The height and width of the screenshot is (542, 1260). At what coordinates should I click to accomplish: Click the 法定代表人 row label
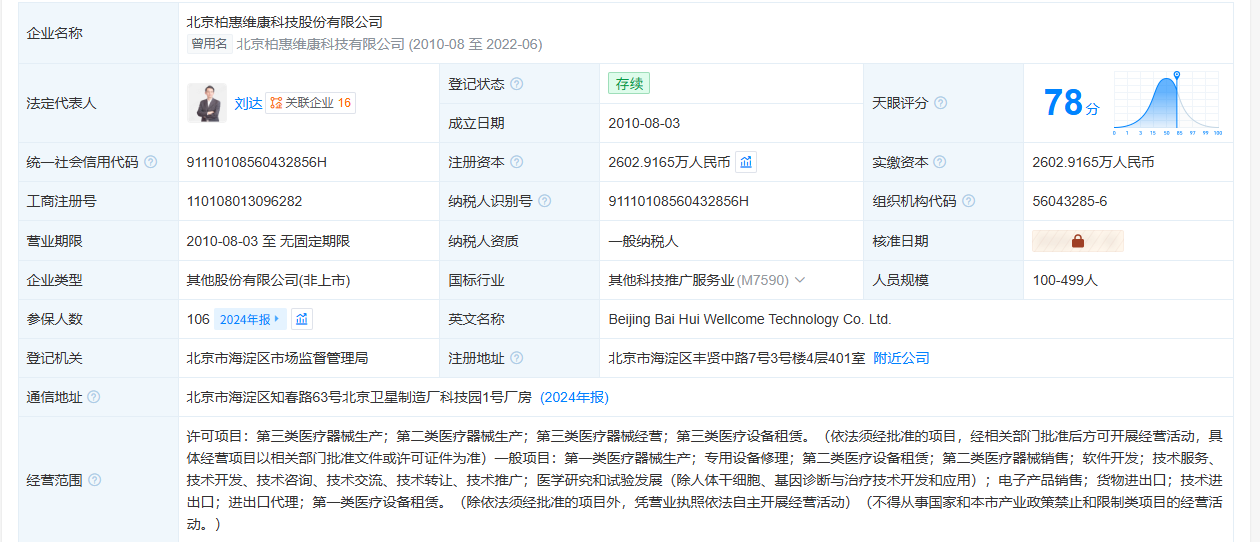(x=61, y=103)
